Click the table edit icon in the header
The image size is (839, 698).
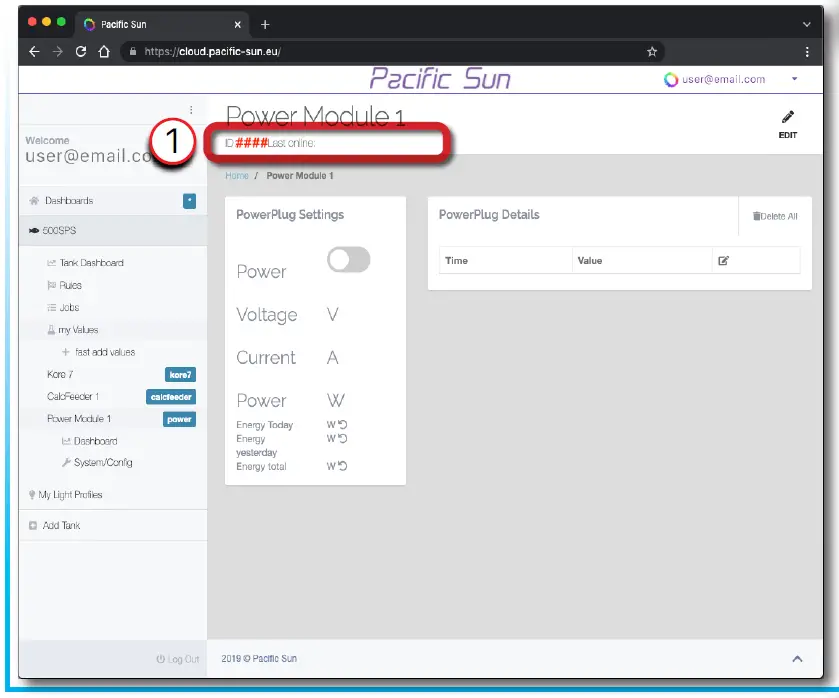point(723,261)
